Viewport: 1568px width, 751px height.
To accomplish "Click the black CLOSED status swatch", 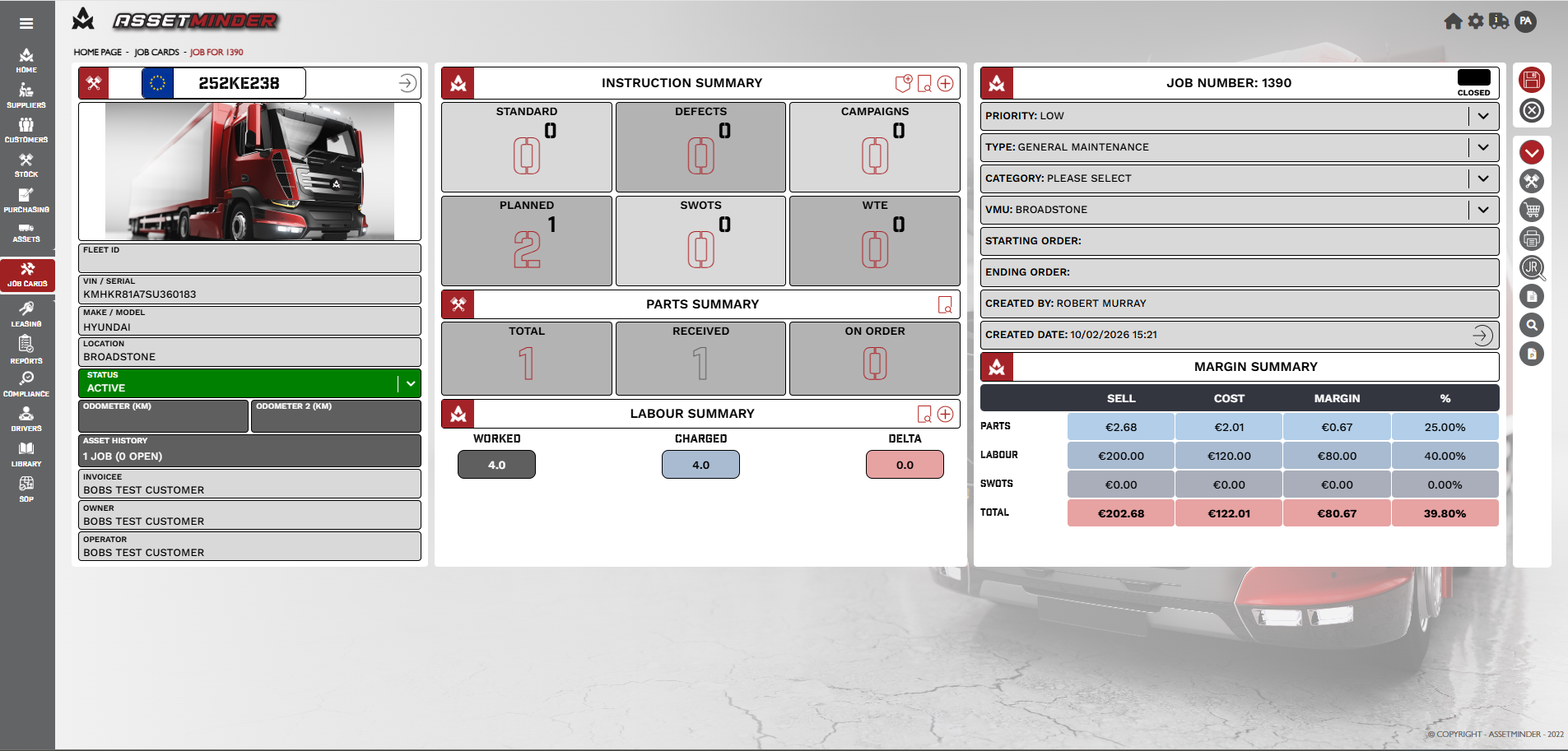I will pyautogui.click(x=1473, y=78).
